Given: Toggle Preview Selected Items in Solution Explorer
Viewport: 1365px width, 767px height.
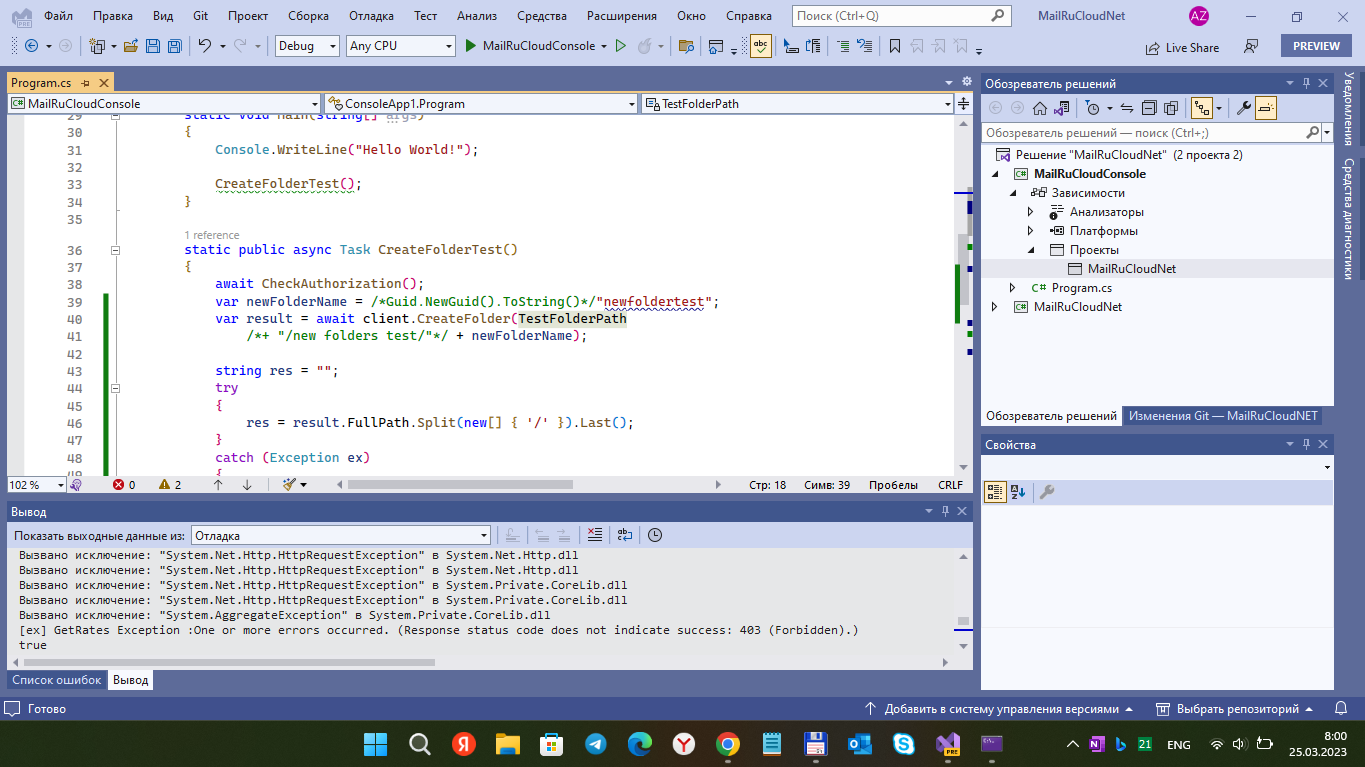Looking at the screenshot, I should [x=1266, y=108].
